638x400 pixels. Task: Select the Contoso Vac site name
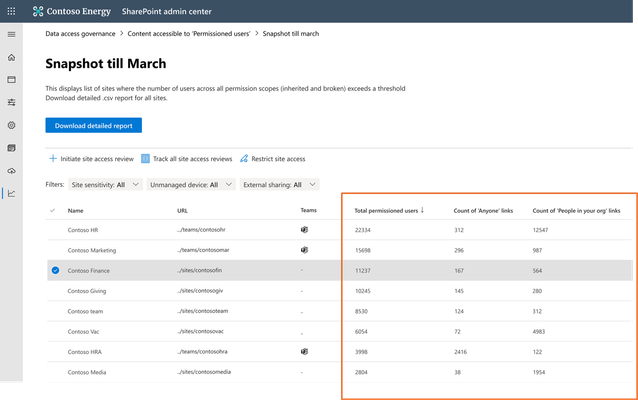point(83,332)
